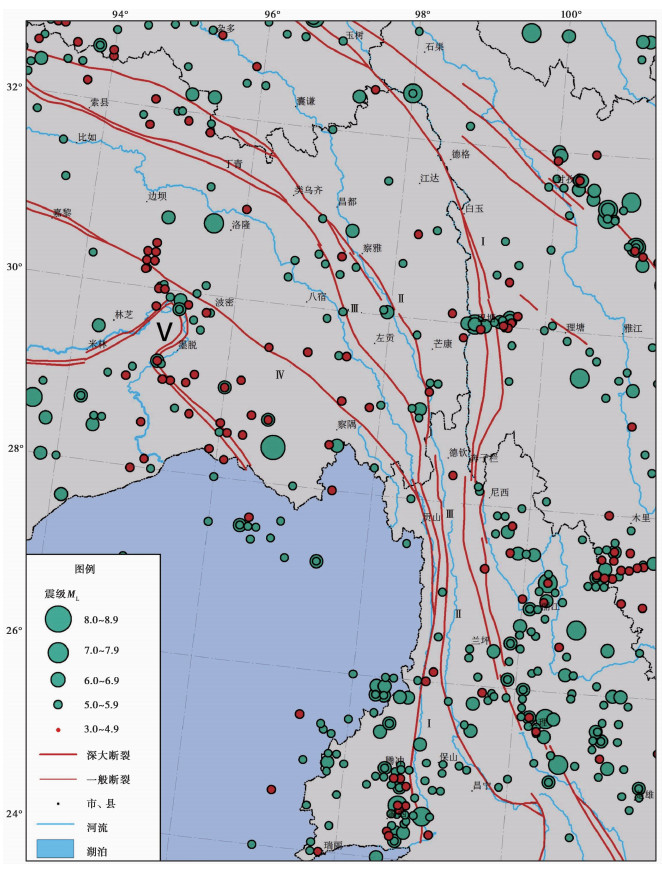Click the 昌都 city label
Screen dimensions: 662x869
(x=347, y=201)
